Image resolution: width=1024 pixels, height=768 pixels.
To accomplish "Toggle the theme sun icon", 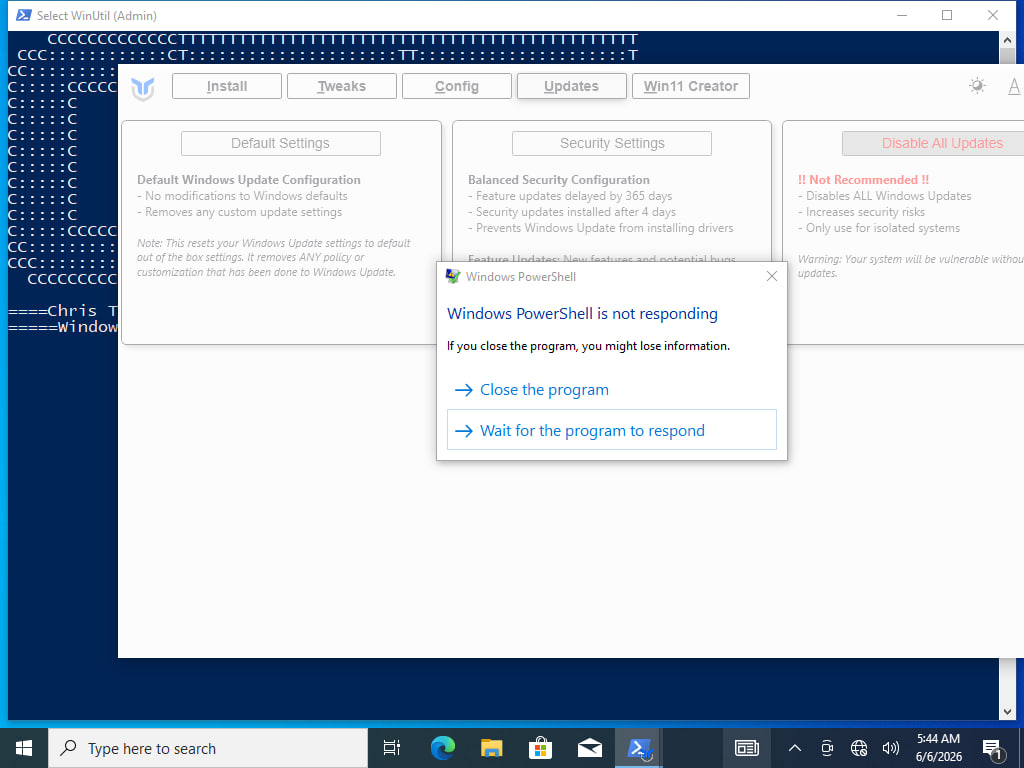I will [x=977, y=86].
